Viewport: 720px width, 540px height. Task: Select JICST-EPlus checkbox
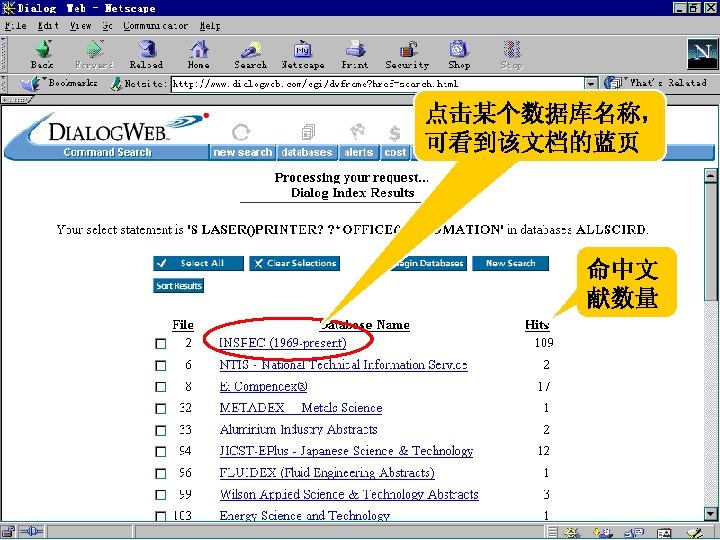161,452
